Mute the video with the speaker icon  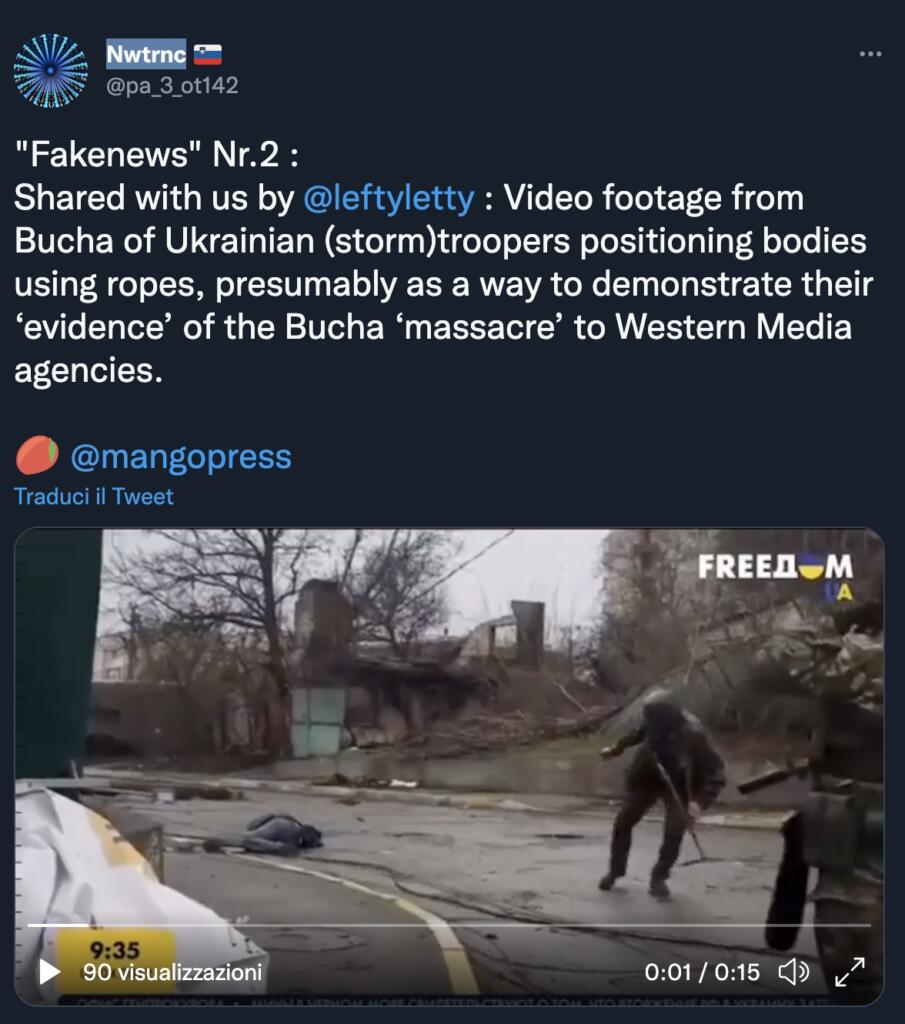[x=793, y=972]
